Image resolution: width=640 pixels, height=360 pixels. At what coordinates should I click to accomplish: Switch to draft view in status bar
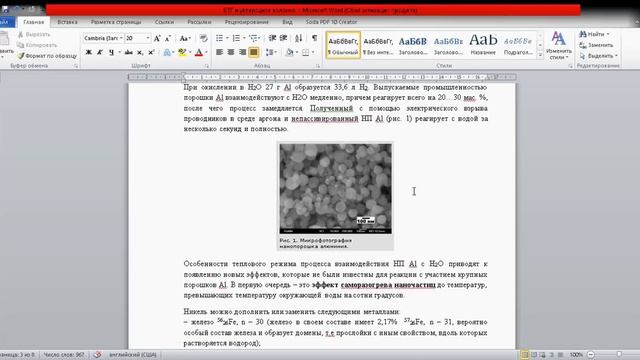click(561, 355)
